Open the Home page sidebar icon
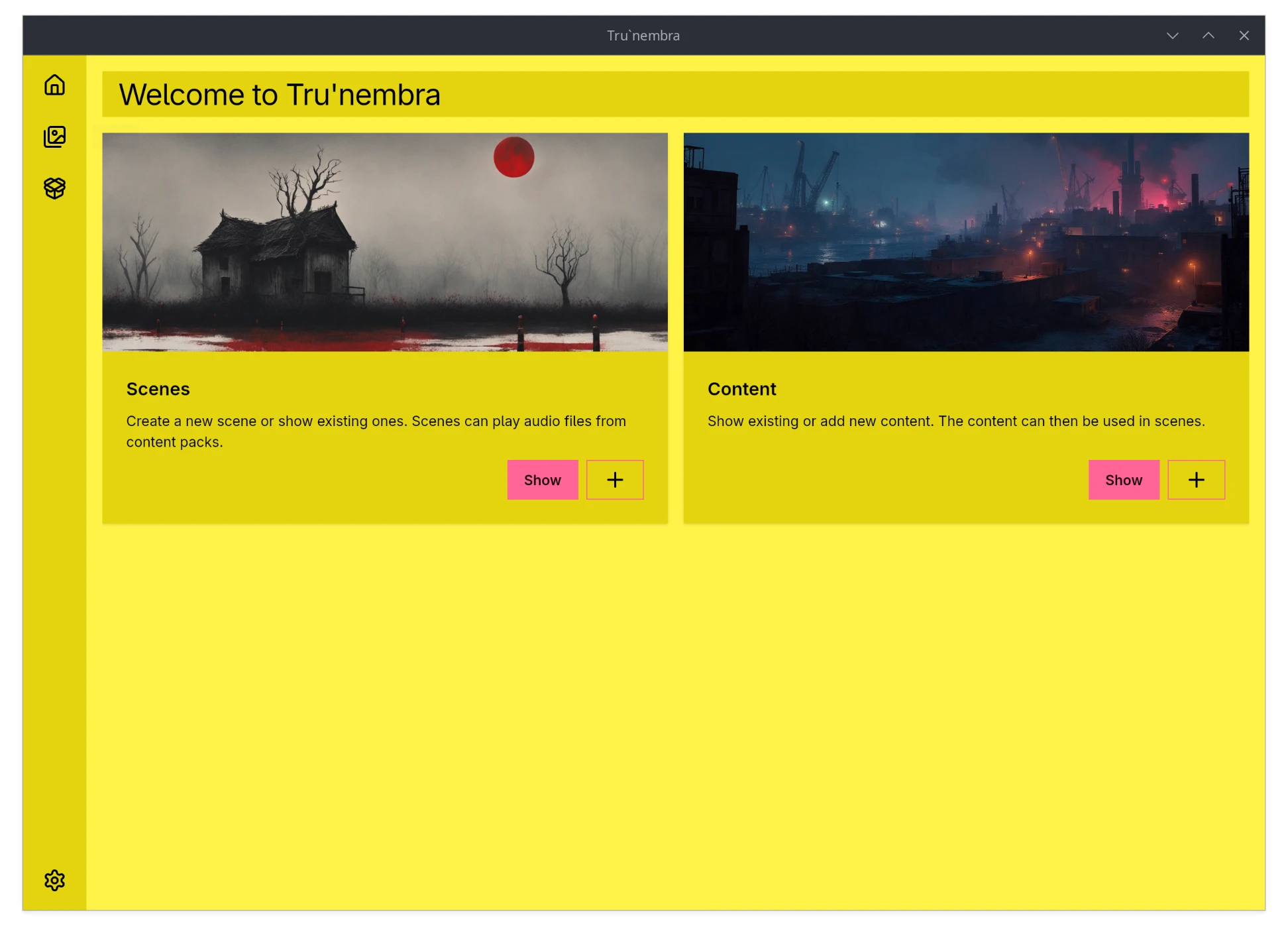Viewport: 1288px width, 941px height. click(x=54, y=85)
